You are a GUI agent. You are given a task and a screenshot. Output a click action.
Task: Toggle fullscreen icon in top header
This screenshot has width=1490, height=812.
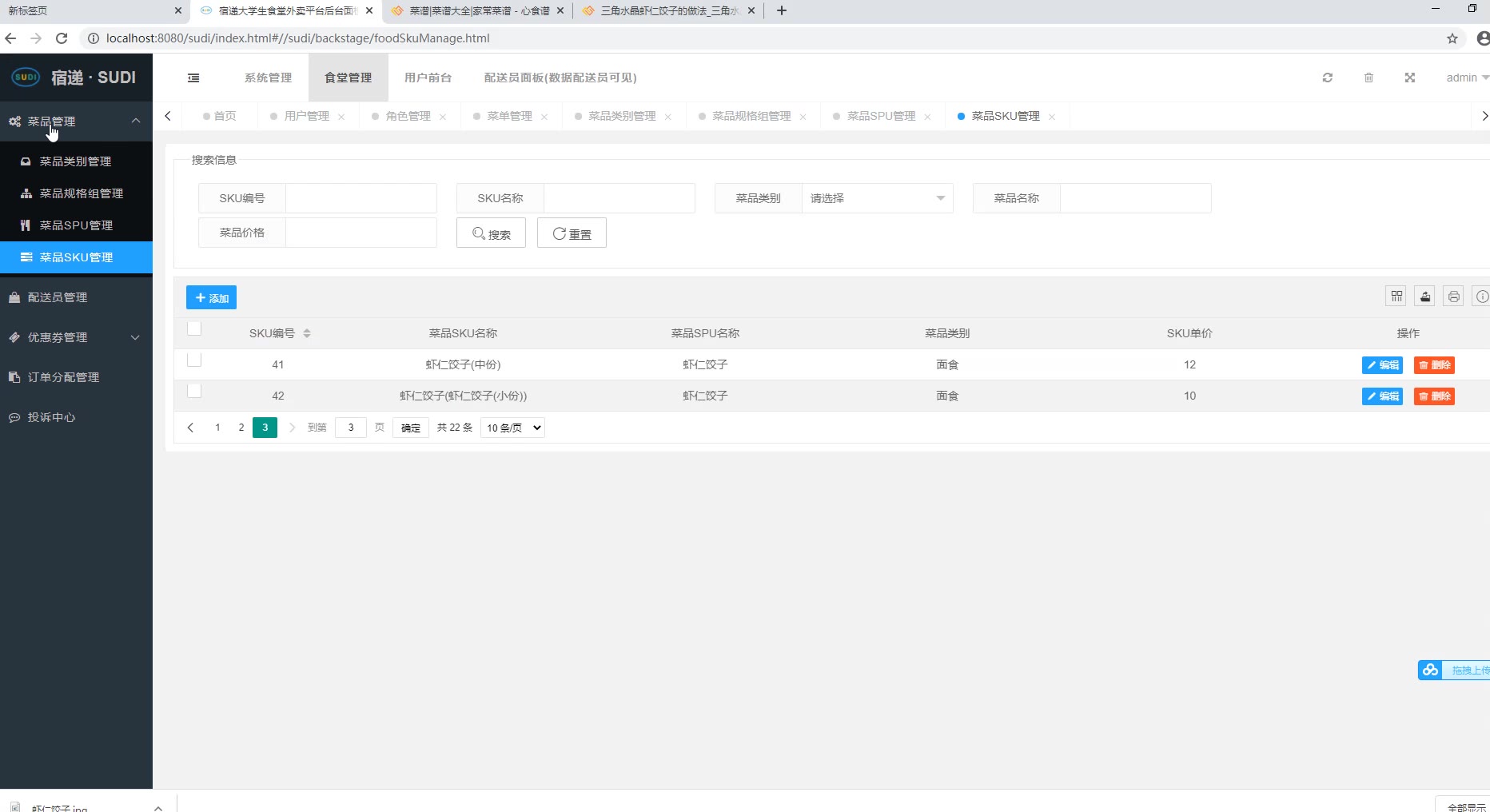pyautogui.click(x=1410, y=78)
